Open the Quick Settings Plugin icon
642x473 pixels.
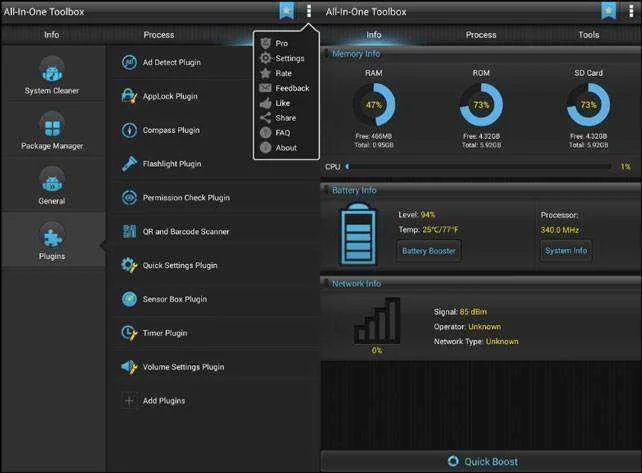pyautogui.click(x=129, y=265)
